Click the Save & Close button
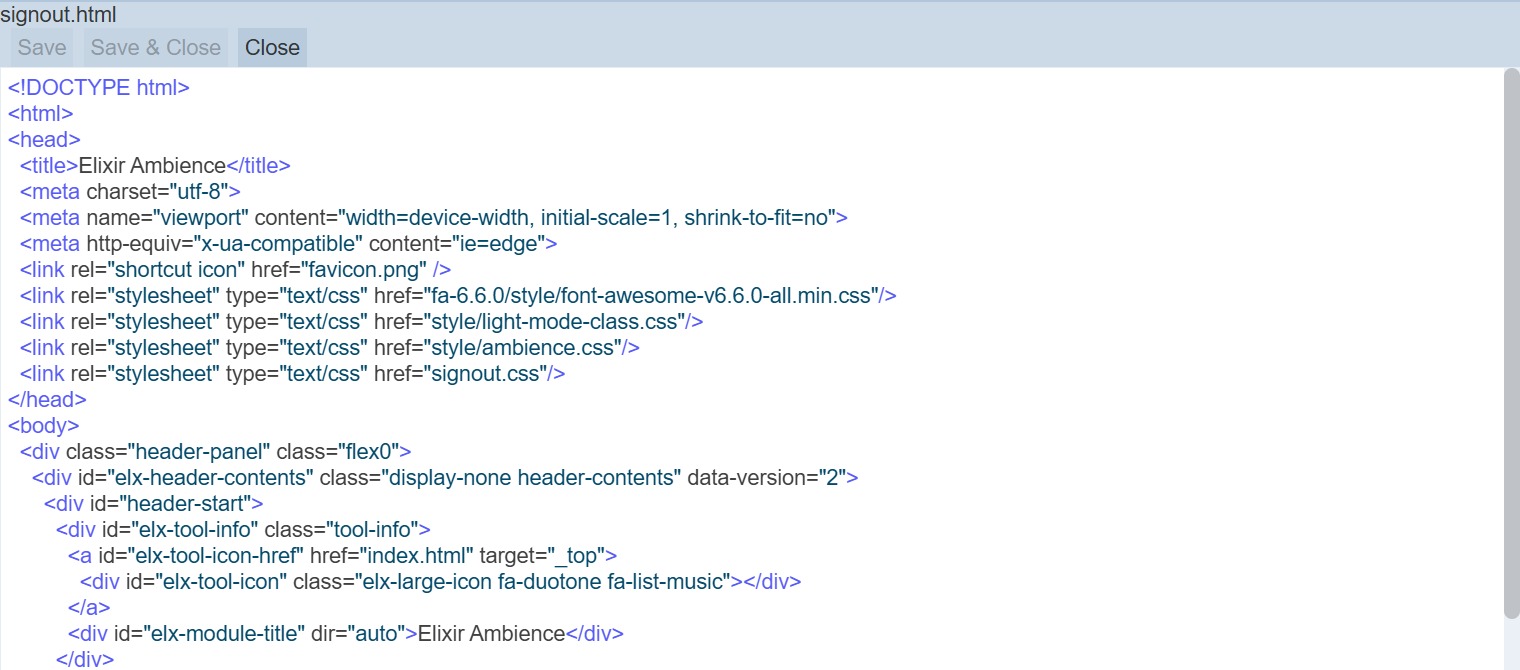 pyautogui.click(x=155, y=48)
